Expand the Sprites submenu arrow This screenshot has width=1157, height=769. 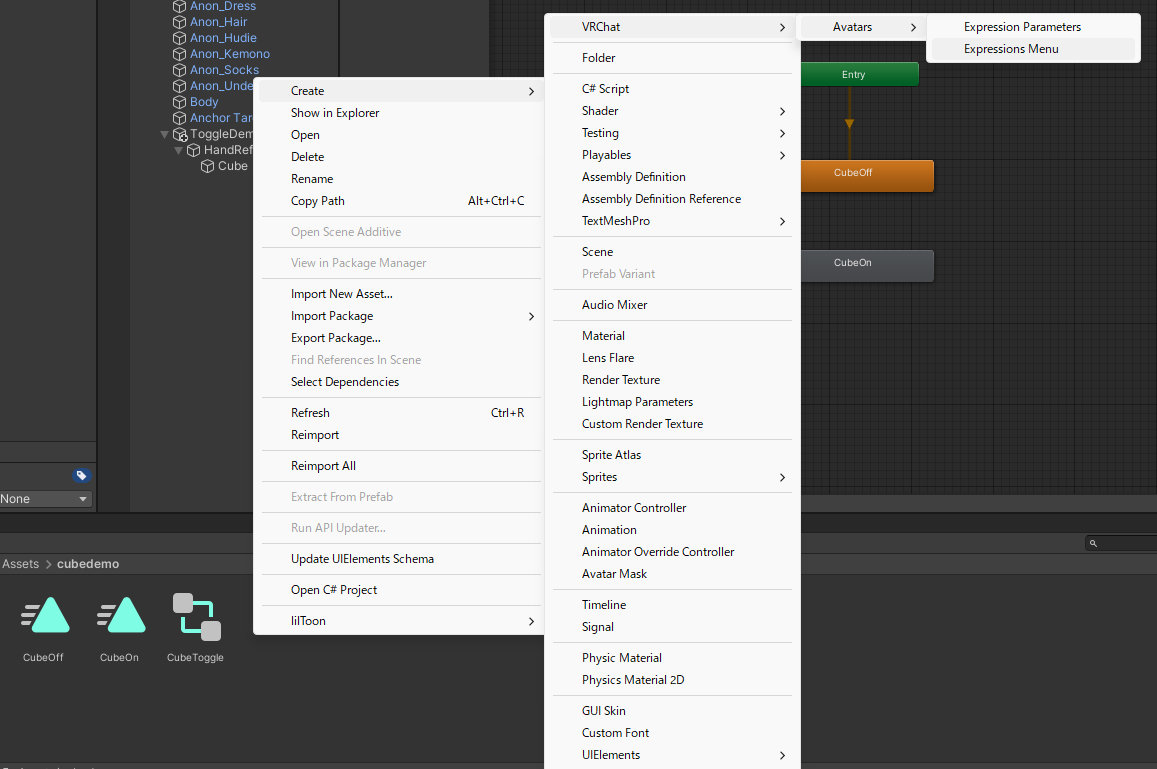[782, 477]
